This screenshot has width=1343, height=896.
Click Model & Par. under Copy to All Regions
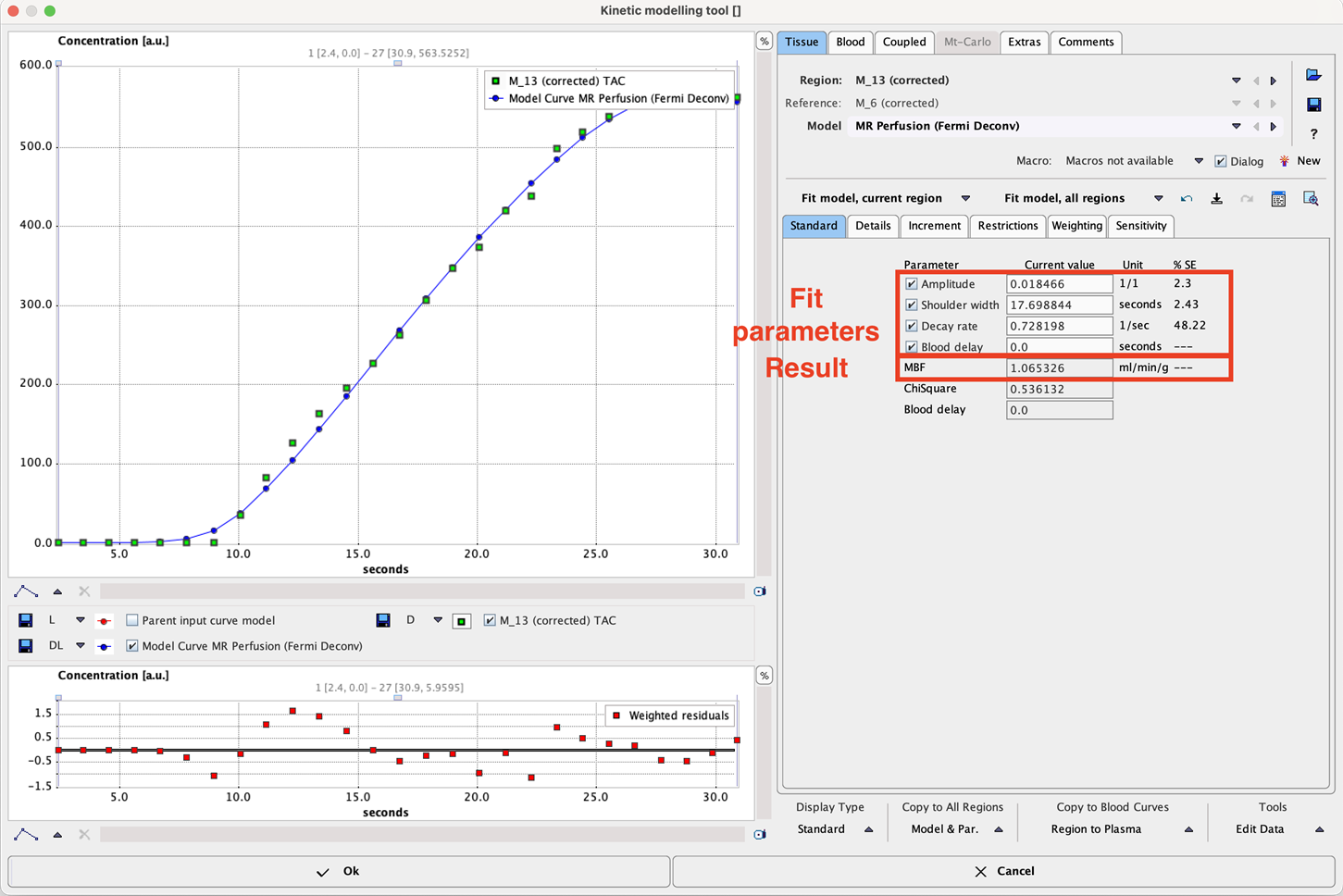(945, 829)
